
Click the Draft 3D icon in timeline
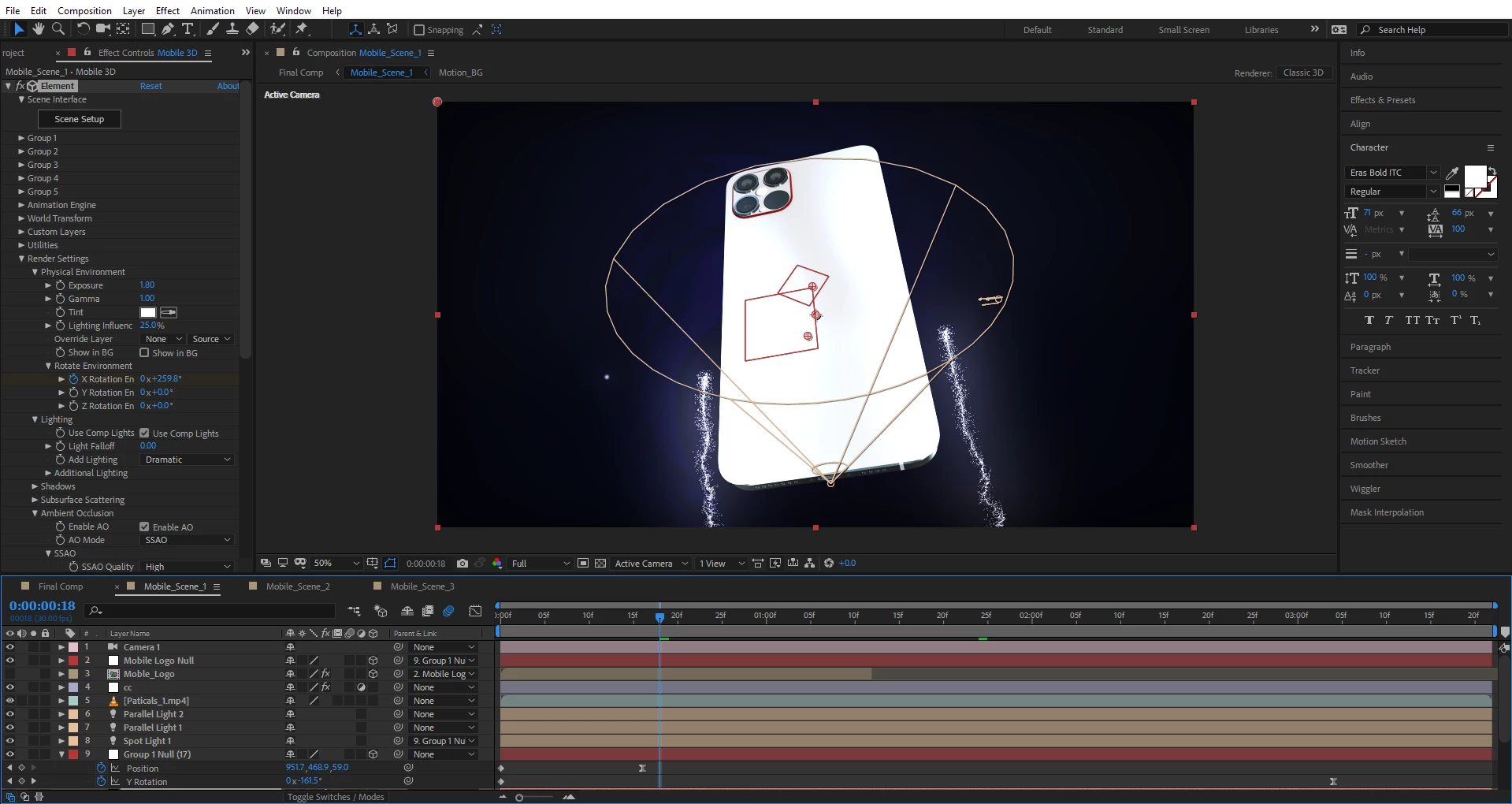[x=381, y=611]
